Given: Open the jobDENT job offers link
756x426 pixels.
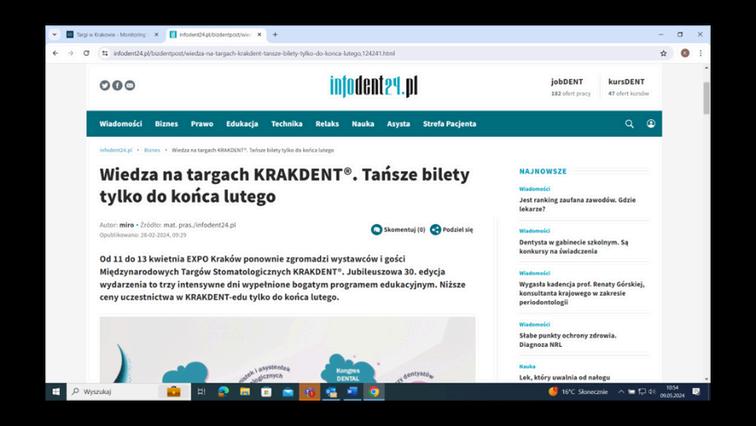Looking at the screenshot, I should (x=570, y=87).
